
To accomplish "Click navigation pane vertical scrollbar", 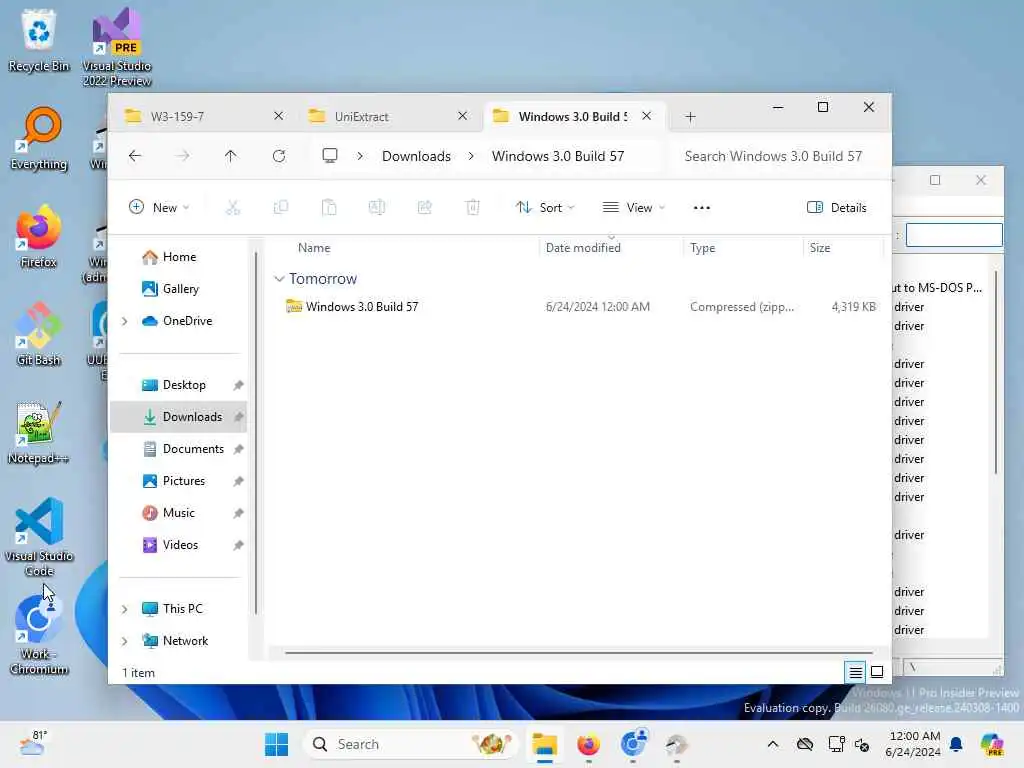I will click(x=256, y=432).
